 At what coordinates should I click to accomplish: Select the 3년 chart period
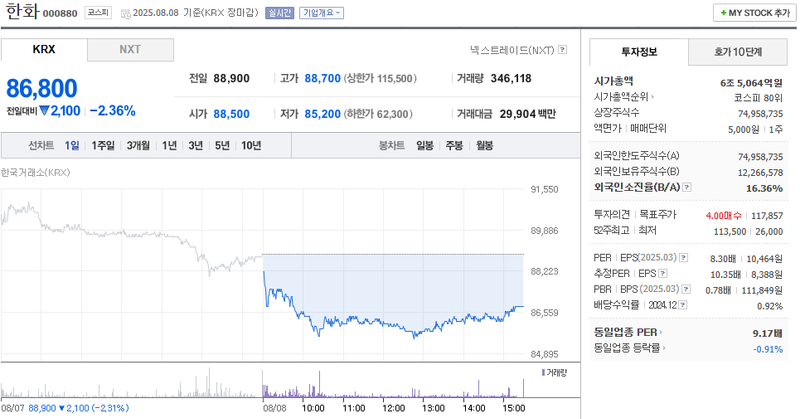click(195, 145)
